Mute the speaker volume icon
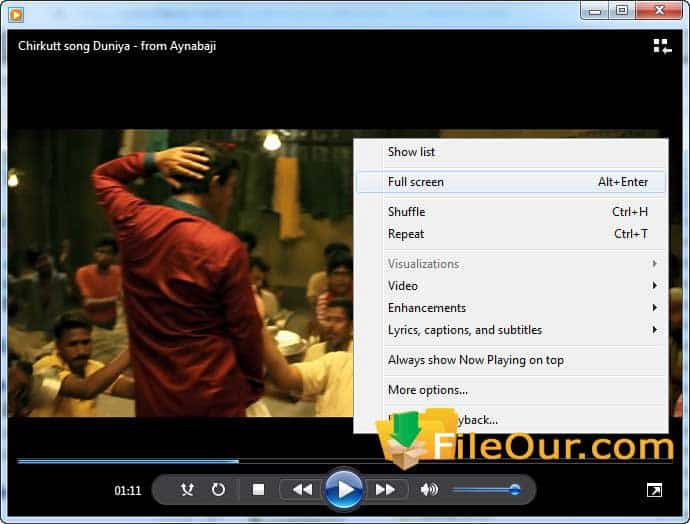Viewport: 690px width, 524px height. (429, 489)
